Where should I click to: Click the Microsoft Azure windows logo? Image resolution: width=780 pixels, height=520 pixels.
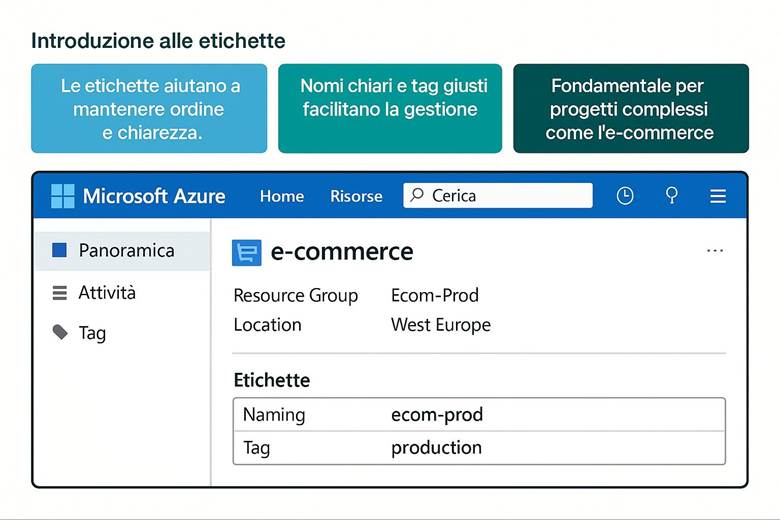point(63,196)
